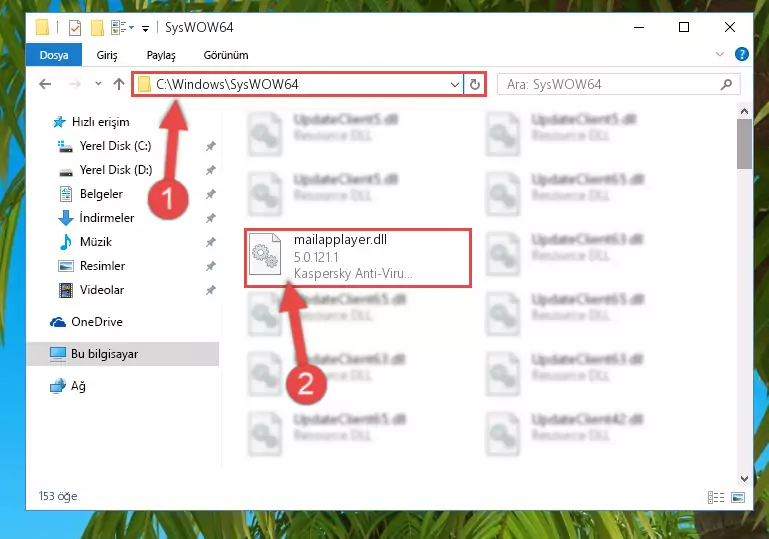Viewport: 769px width, 539px height.
Task: Select Hızlı erişim in the navigation pane
Action: 101,122
